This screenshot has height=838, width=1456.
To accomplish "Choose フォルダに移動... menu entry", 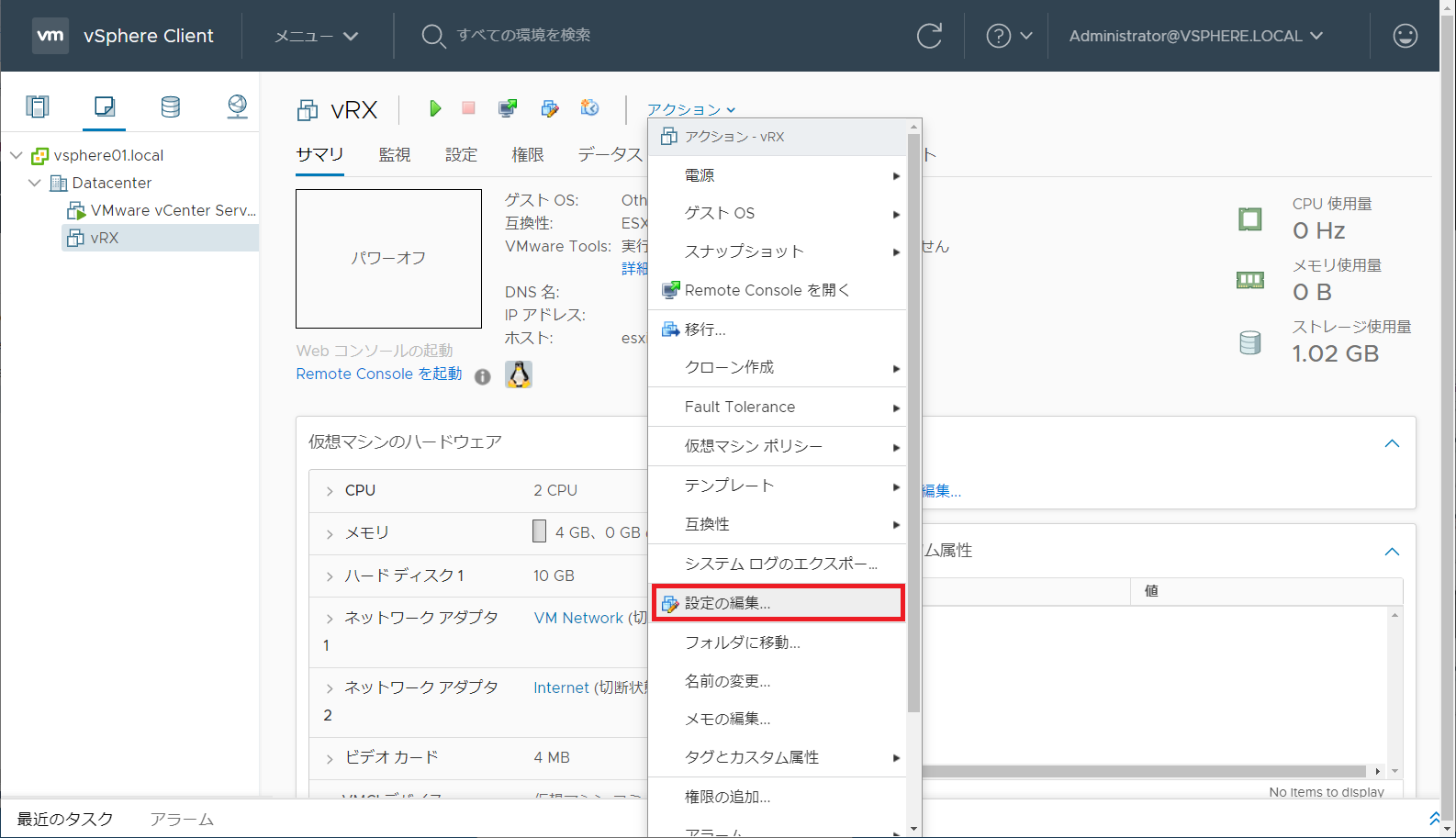I will 778,642.
